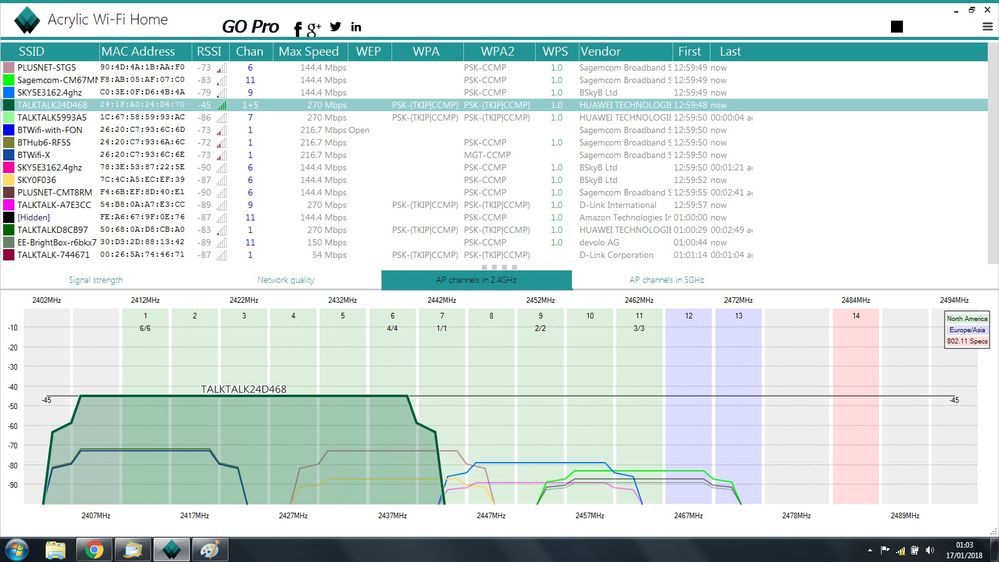
Task: Click the GO Pro upgrade link
Action: pyautogui.click(x=250, y=26)
